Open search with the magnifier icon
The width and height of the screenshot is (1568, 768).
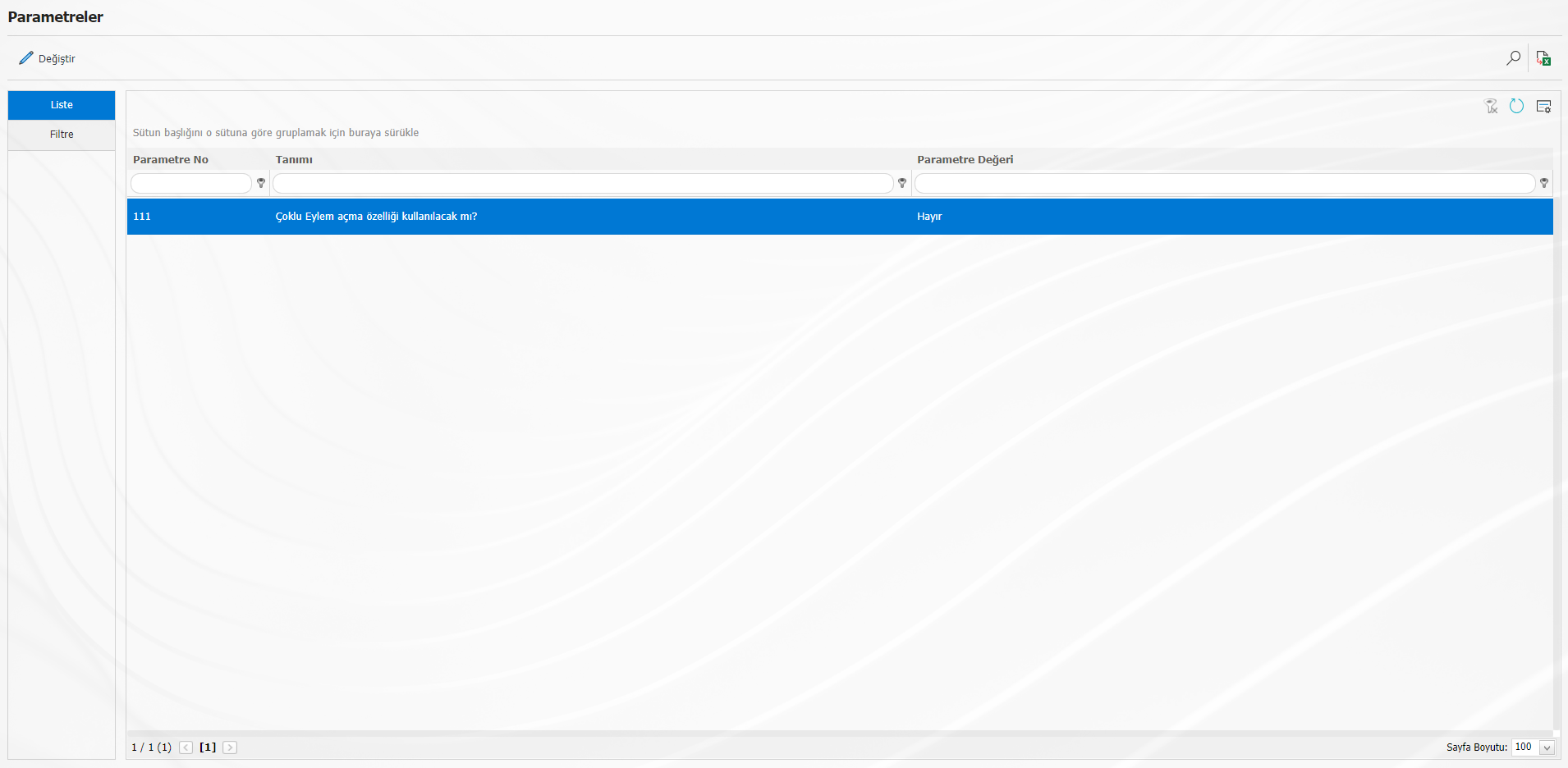point(1513,58)
